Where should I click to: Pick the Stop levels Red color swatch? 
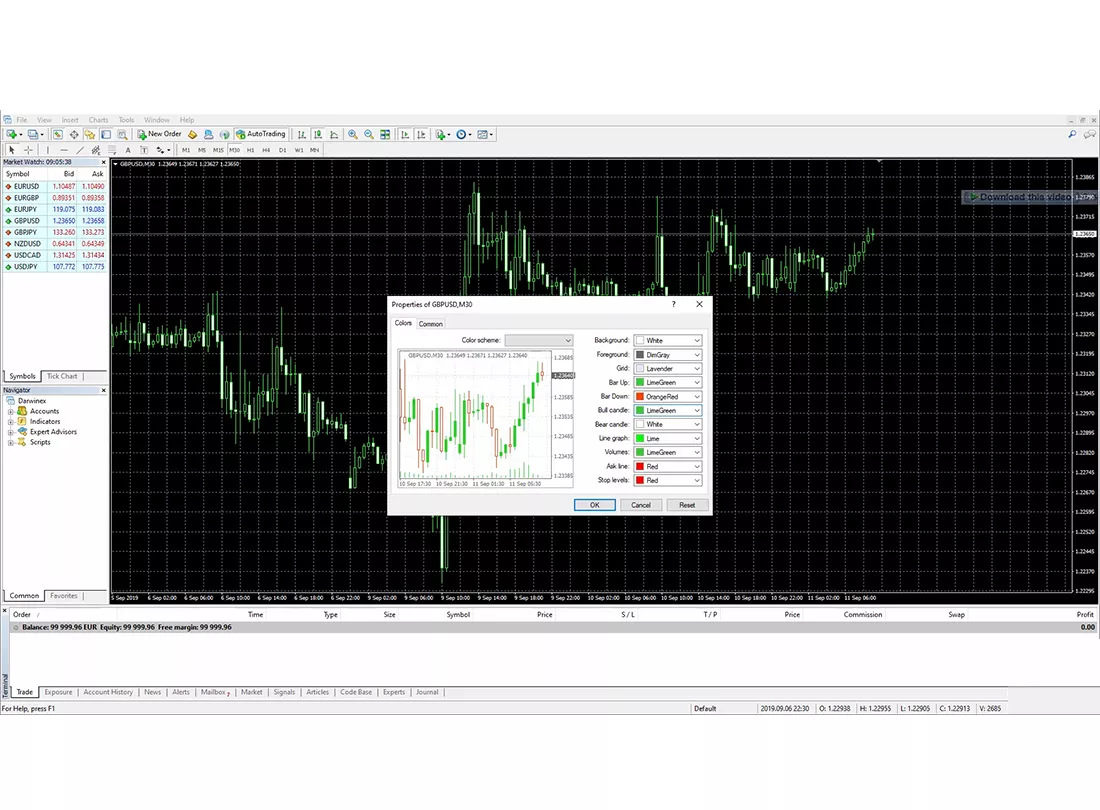click(x=640, y=480)
